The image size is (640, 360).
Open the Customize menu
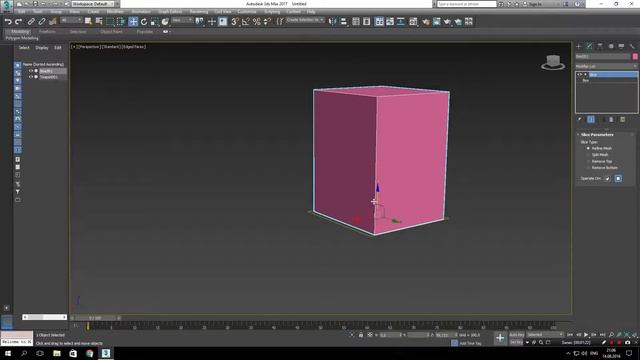(x=247, y=12)
